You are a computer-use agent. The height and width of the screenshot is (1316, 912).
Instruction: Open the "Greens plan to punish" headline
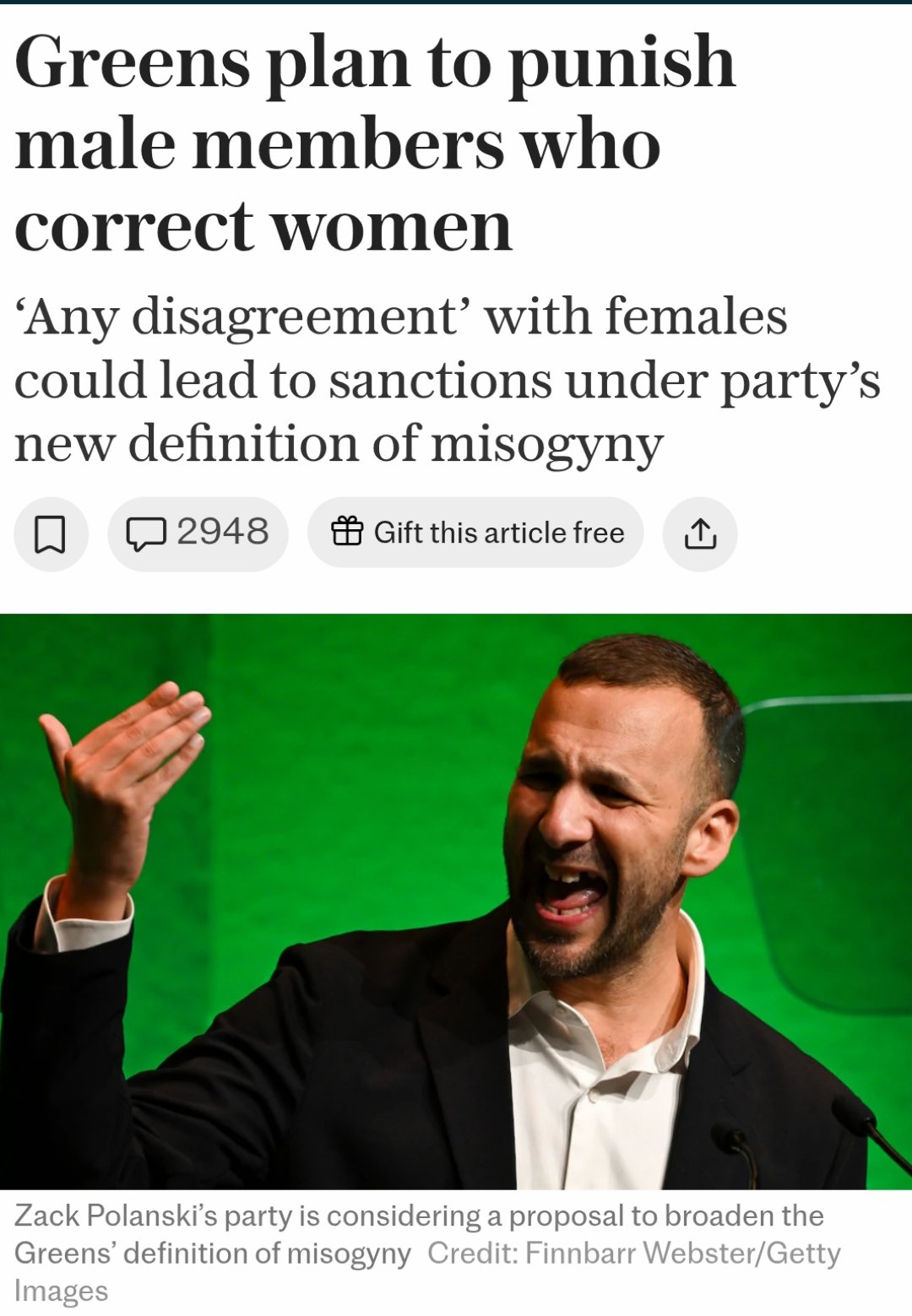click(x=374, y=63)
